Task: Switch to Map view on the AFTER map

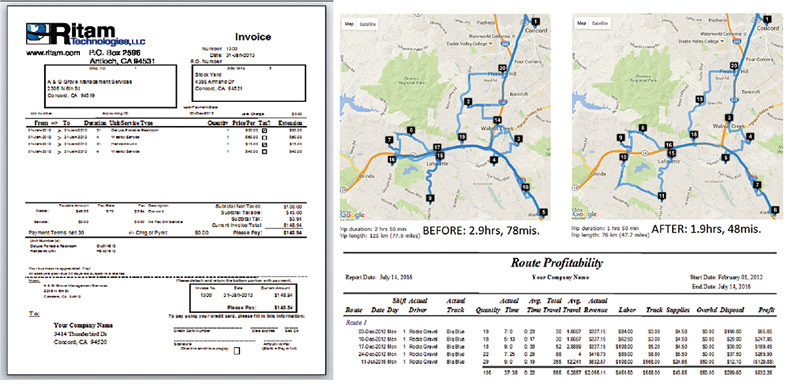Action: [x=582, y=23]
